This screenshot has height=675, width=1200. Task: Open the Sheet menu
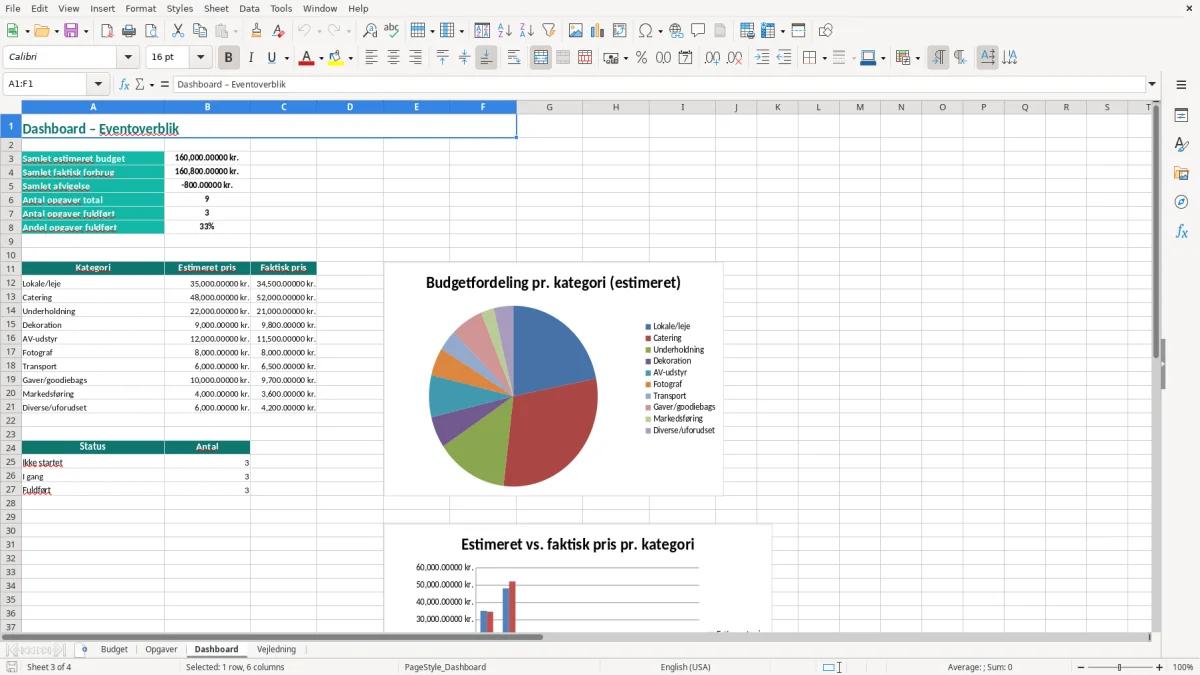tap(216, 8)
